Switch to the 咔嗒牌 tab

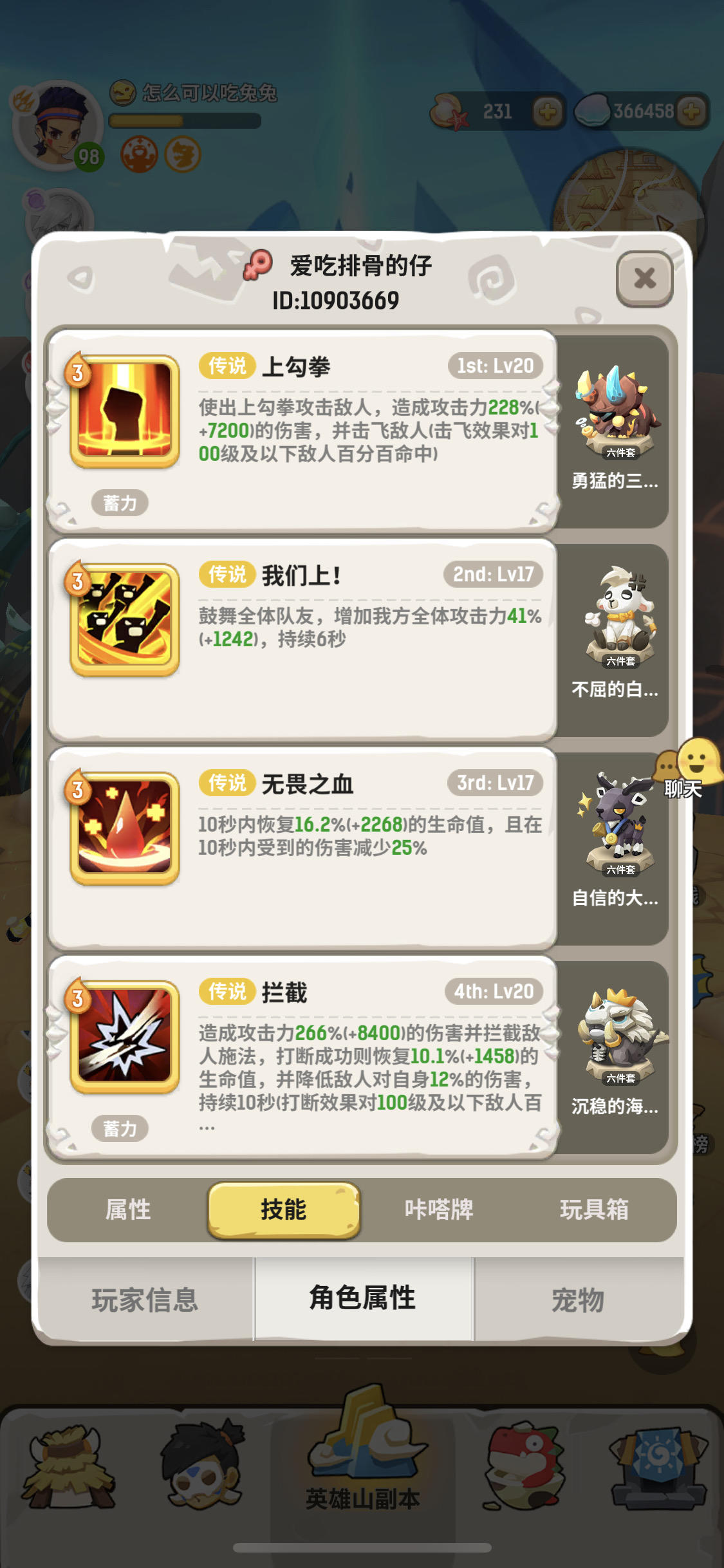pos(439,1210)
